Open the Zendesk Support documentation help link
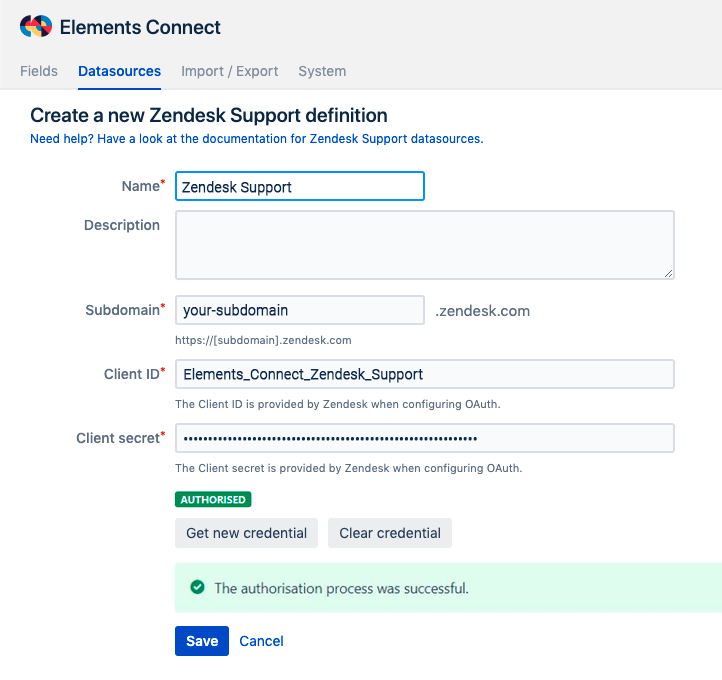The image size is (722, 680). pos(256,139)
